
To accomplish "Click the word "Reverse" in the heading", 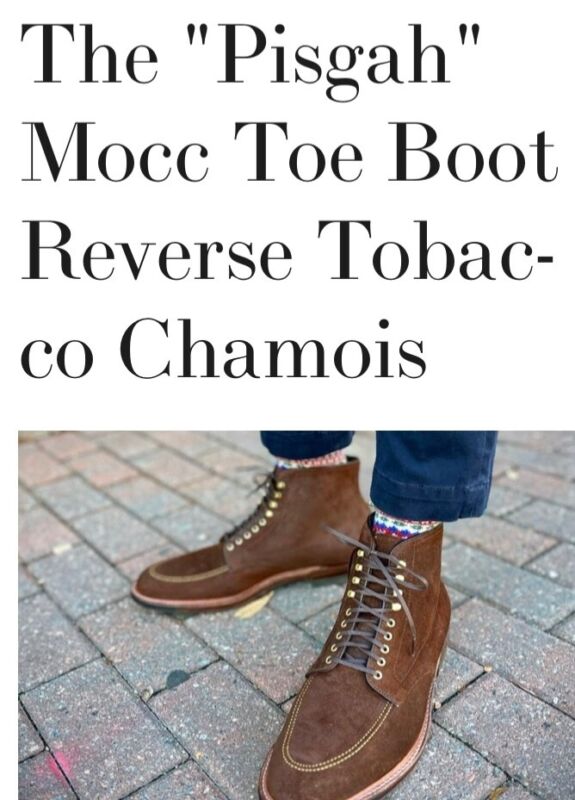I will coord(157,250).
